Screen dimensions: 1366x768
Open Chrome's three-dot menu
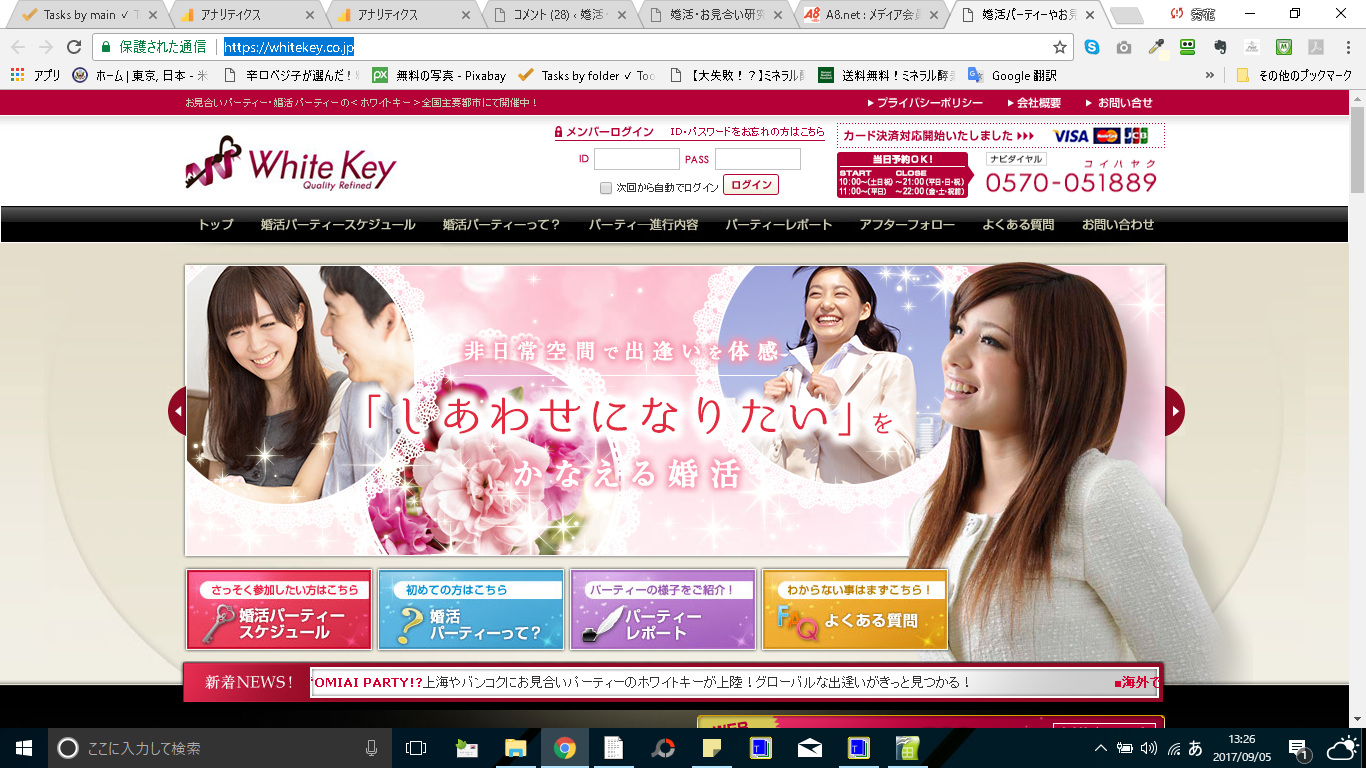pyautogui.click(x=1347, y=47)
